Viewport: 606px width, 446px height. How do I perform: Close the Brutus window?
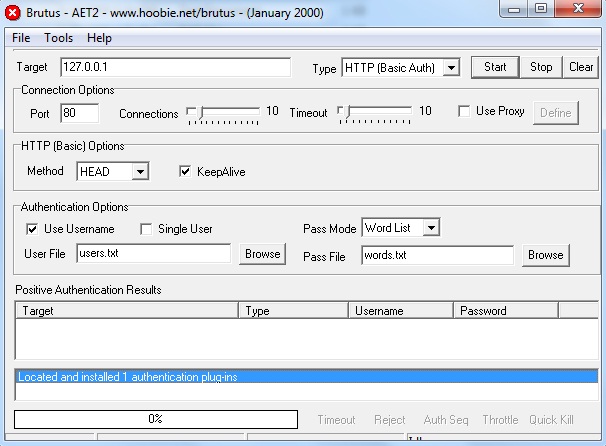pyautogui.click(x=579, y=9)
